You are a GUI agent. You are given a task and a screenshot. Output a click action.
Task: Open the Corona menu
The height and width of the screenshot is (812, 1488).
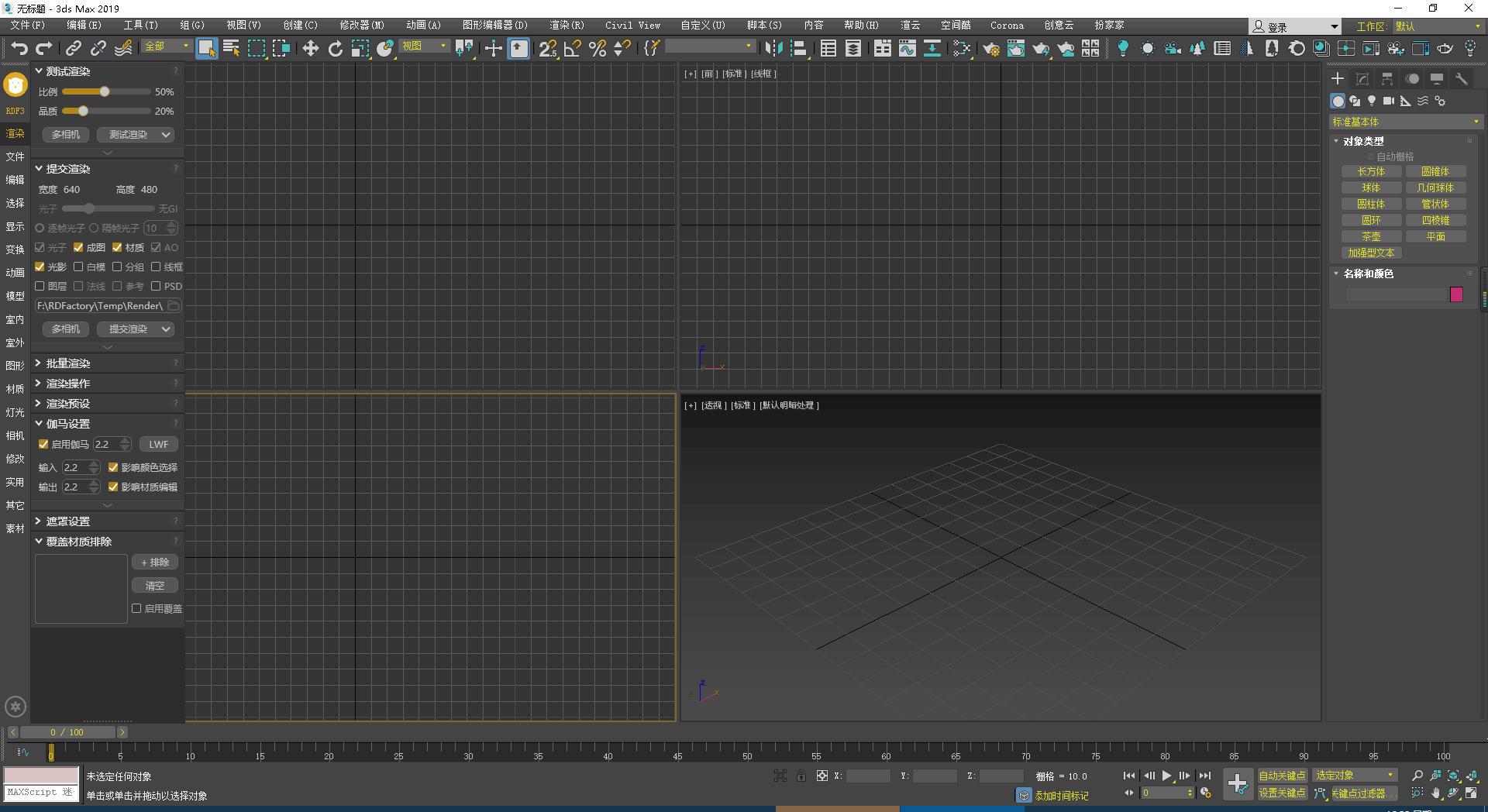pos(1007,26)
